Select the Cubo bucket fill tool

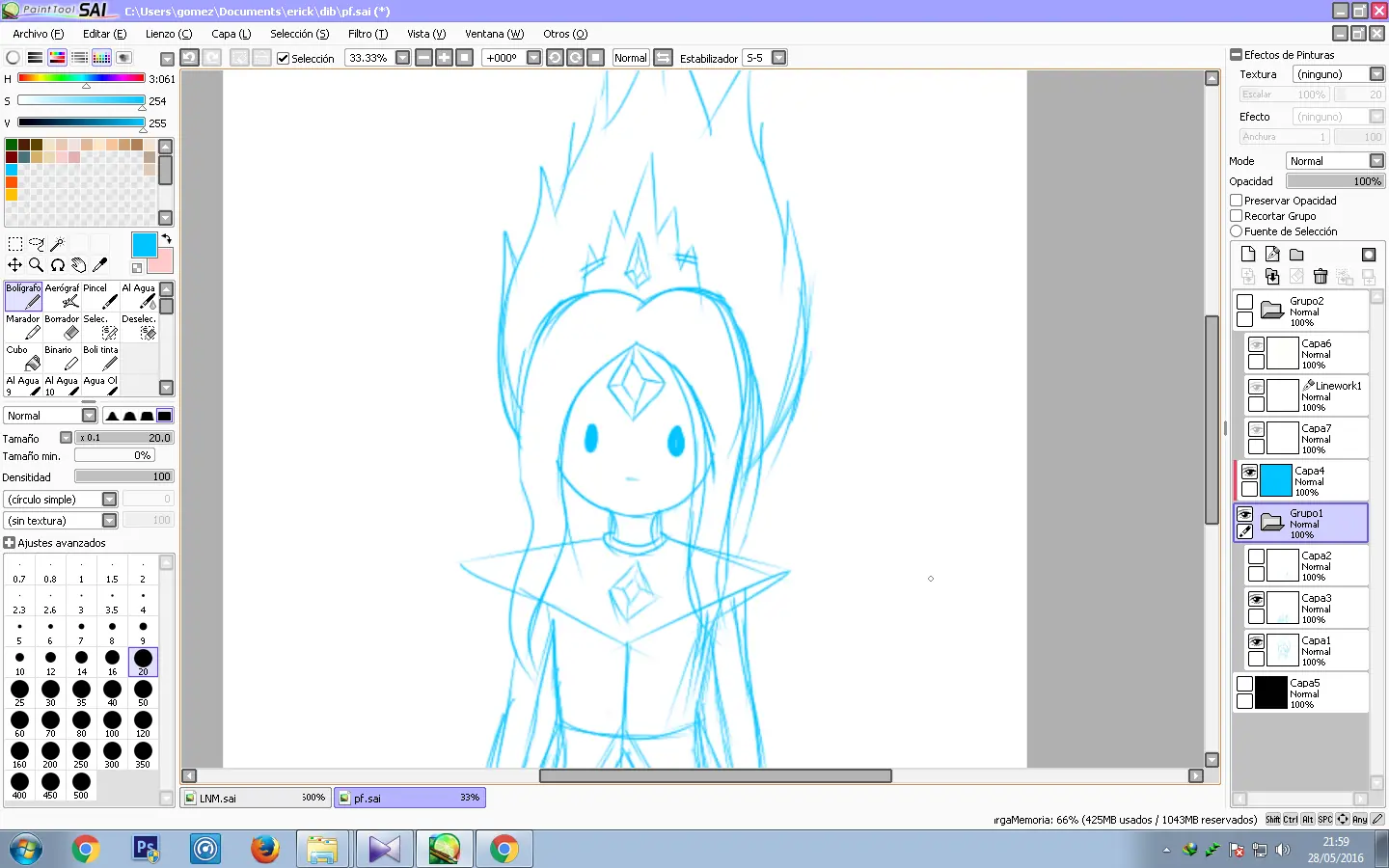click(23, 358)
